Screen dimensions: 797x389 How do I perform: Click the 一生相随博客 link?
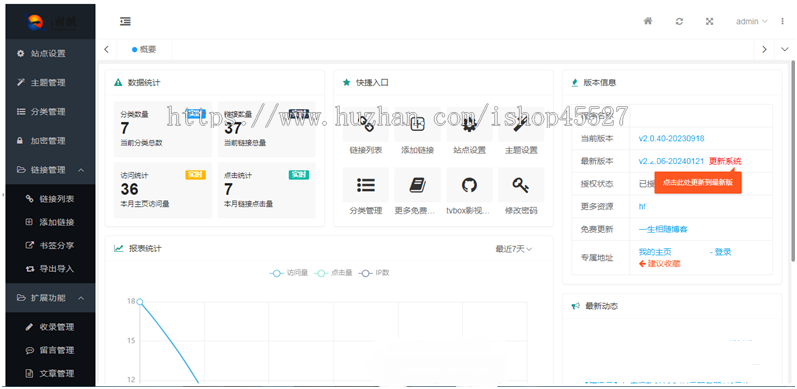(x=663, y=229)
